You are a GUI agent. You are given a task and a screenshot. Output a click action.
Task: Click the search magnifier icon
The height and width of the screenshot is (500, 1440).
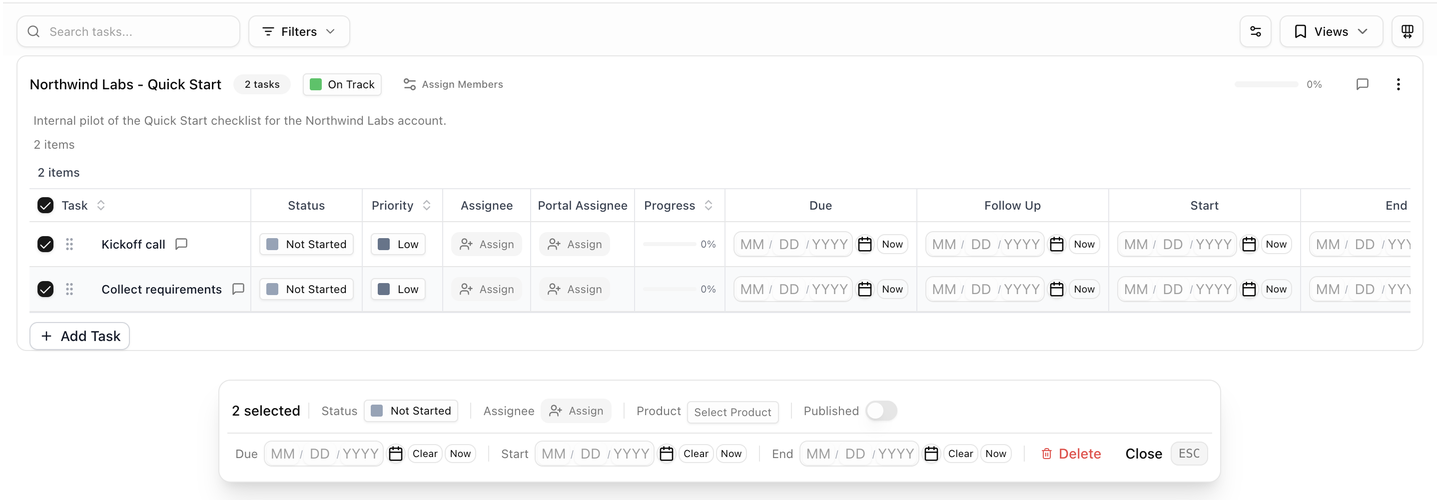(x=34, y=32)
